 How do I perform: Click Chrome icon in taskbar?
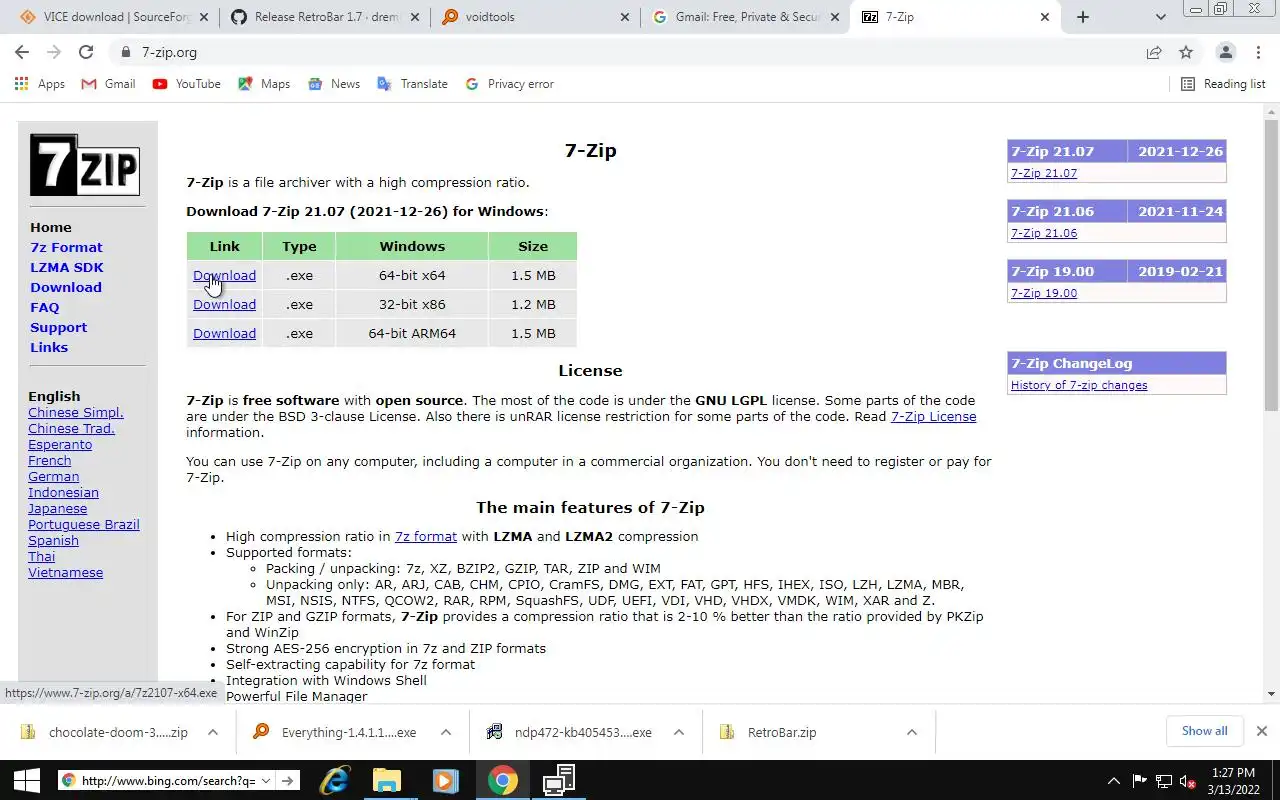click(503, 780)
